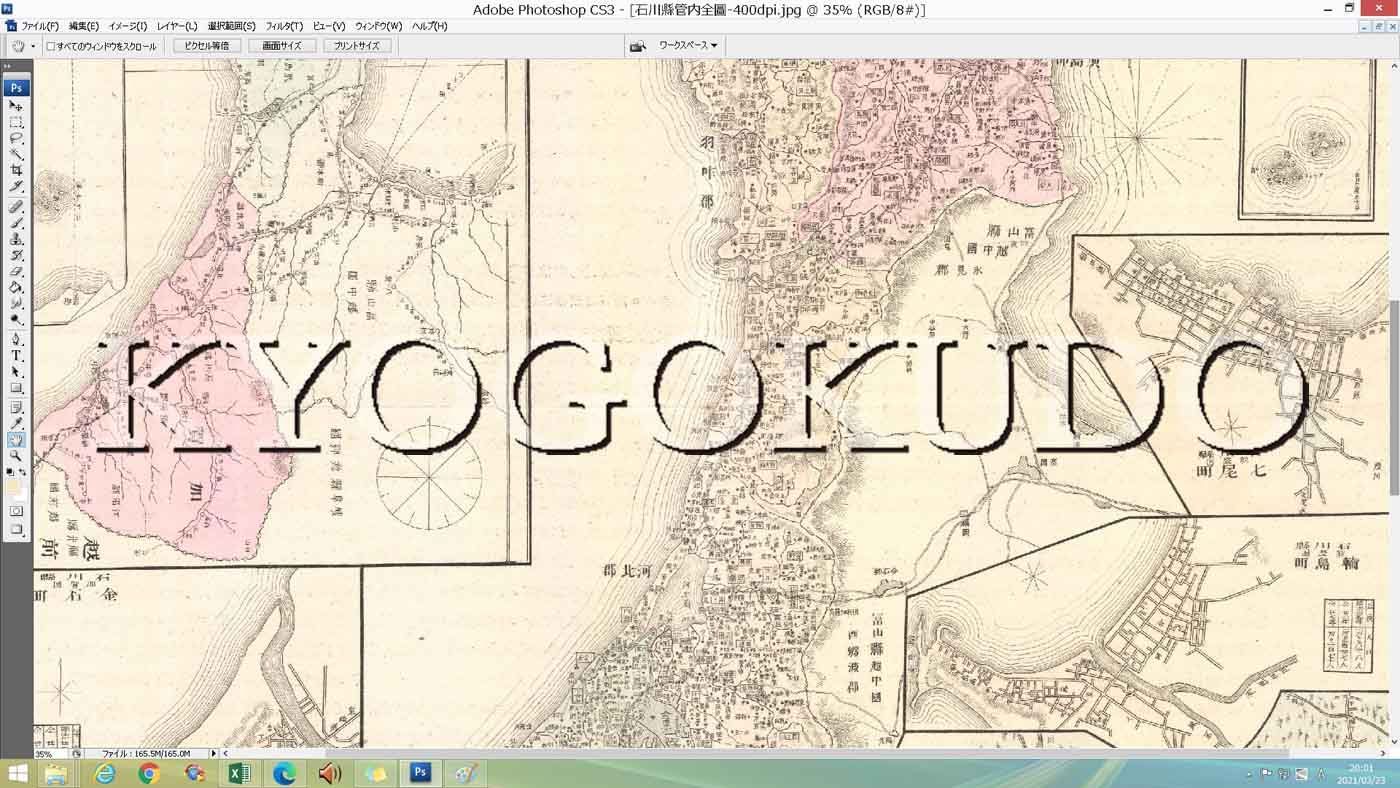Open the ヘルプ(H) menu
This screenshot has width=1400, height=788.
coord(429,26)
